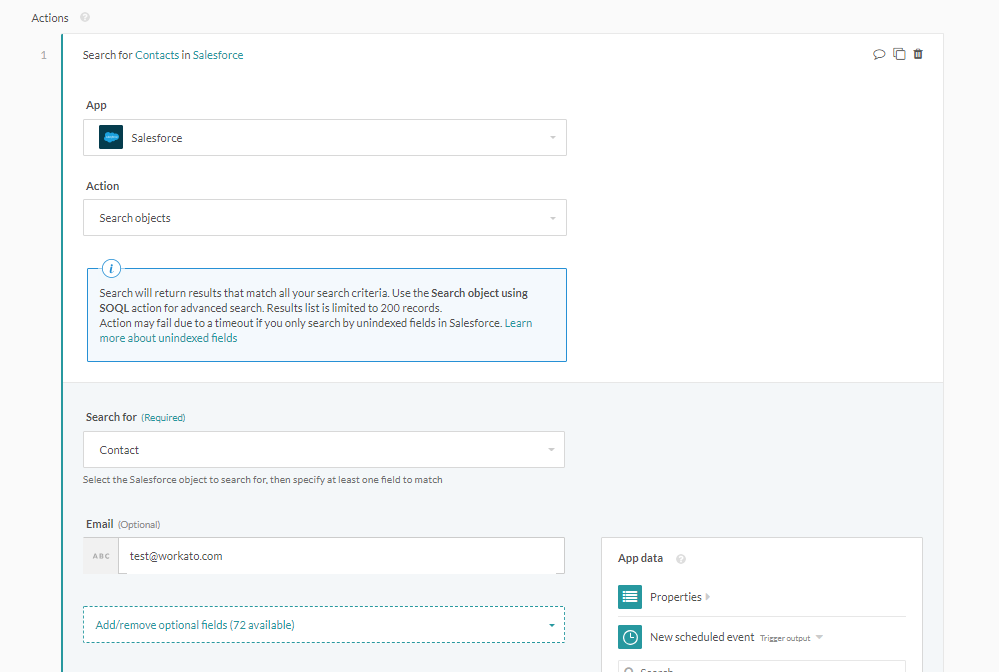The height and width of the screenshot is (672, 999).
Task: Click the help icon beside Actions
Action: (x=85, y=17)
